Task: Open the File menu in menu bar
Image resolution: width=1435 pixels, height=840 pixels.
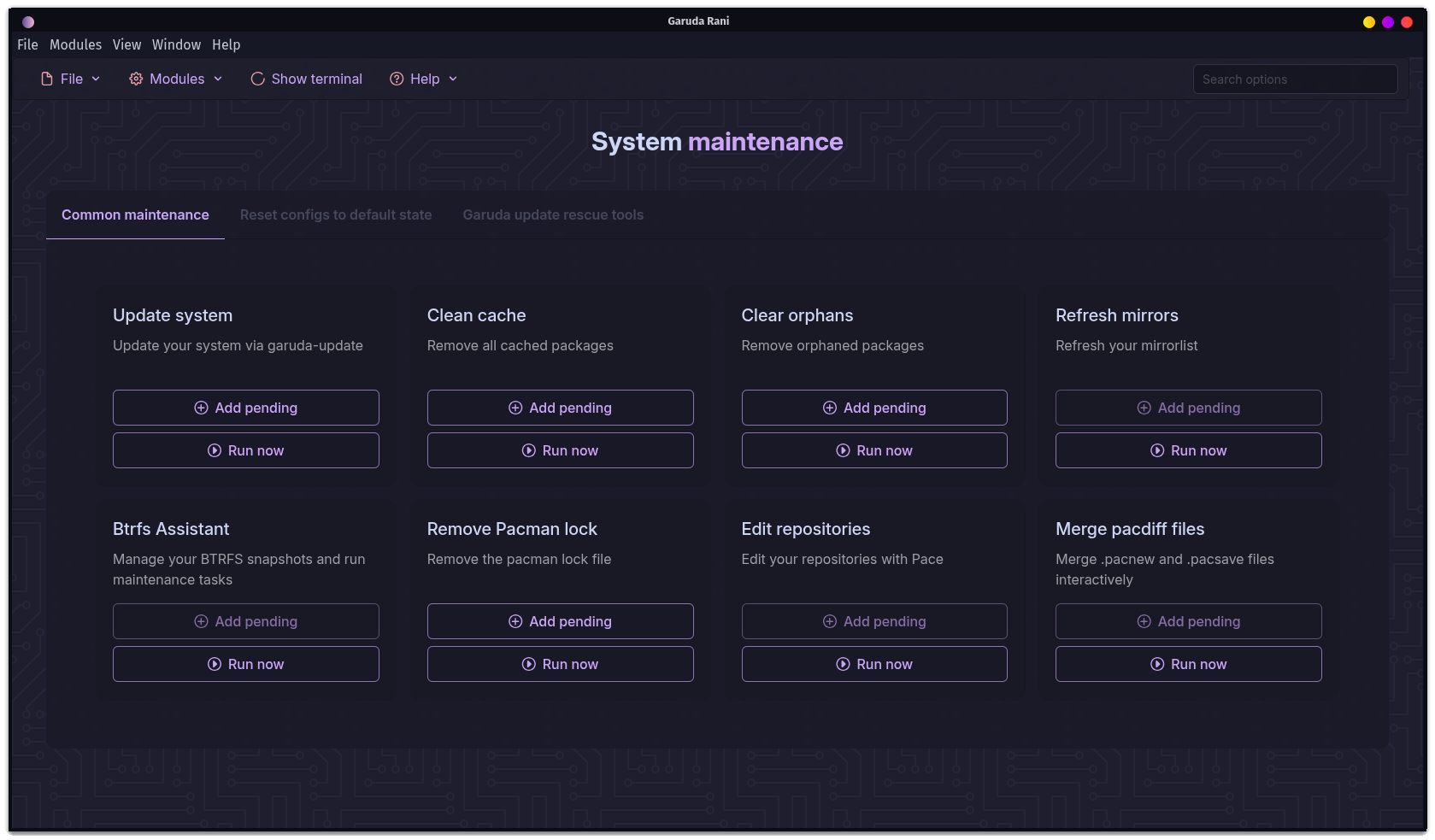Action: click(x=27, y=44)
